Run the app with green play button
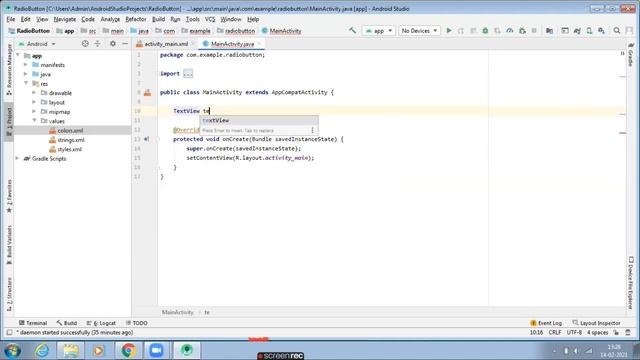 [449, 31]
